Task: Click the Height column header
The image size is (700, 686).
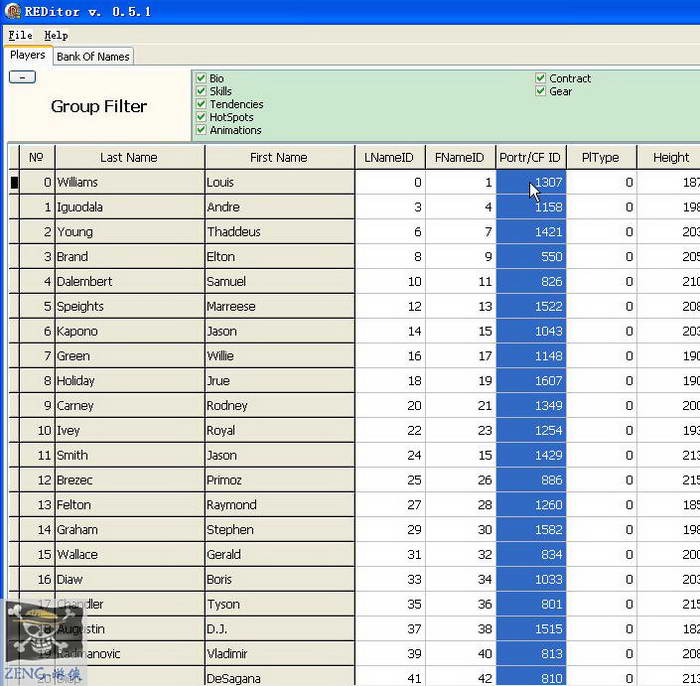Action: point(670,157)
